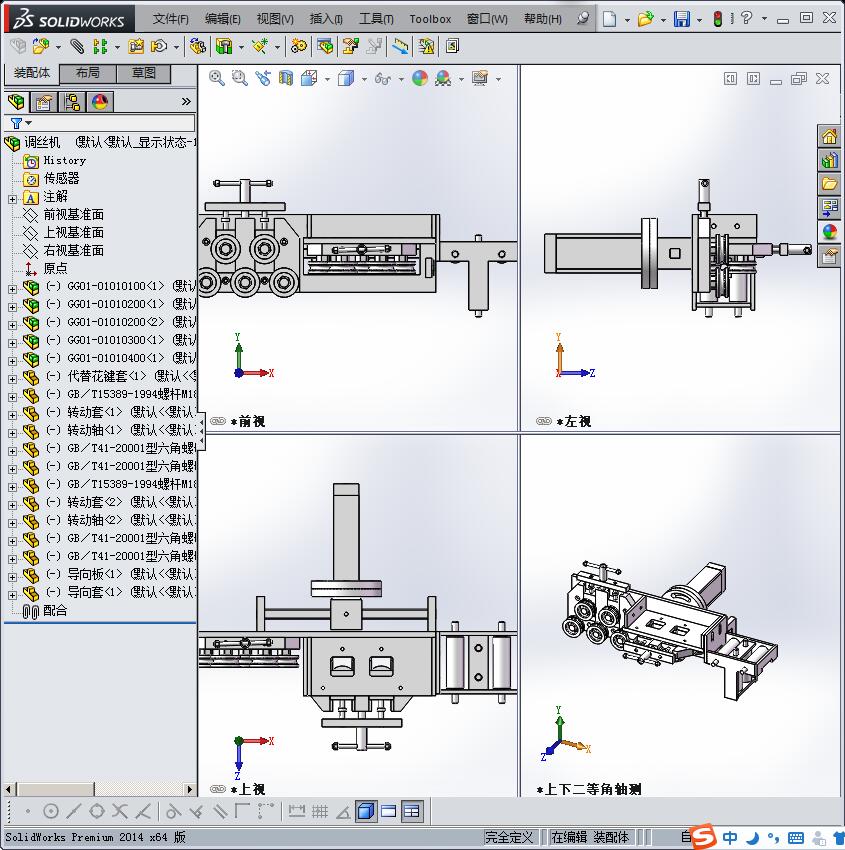Image resolution: width=845 pixels, height=850 pixels.
Task: Open the filter funnel dropdown arrow
Action: [x=29, y=123]
